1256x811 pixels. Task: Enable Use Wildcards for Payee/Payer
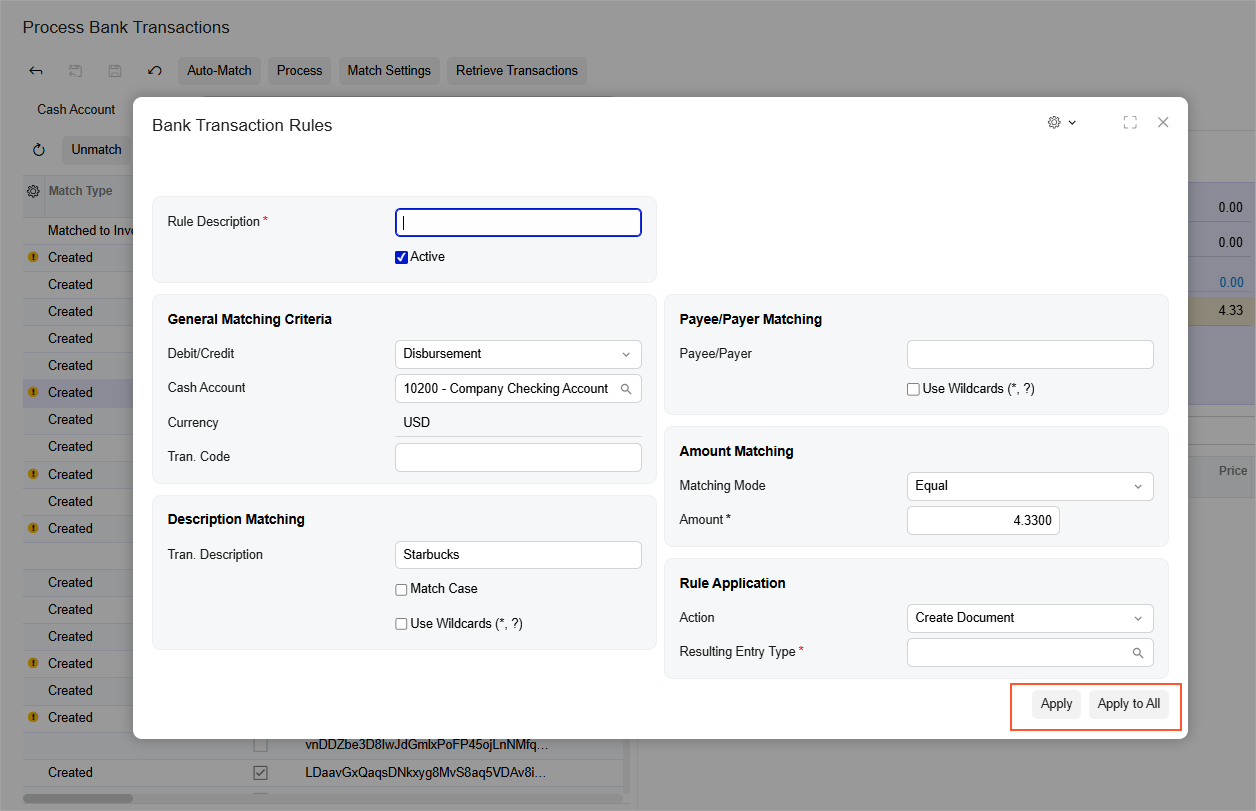pos(913,389)
